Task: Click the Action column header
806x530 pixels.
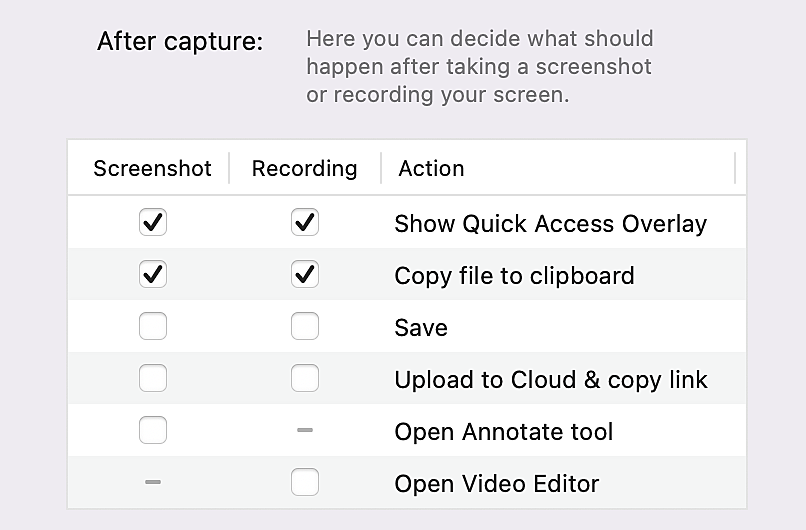Action: point(431,168)
